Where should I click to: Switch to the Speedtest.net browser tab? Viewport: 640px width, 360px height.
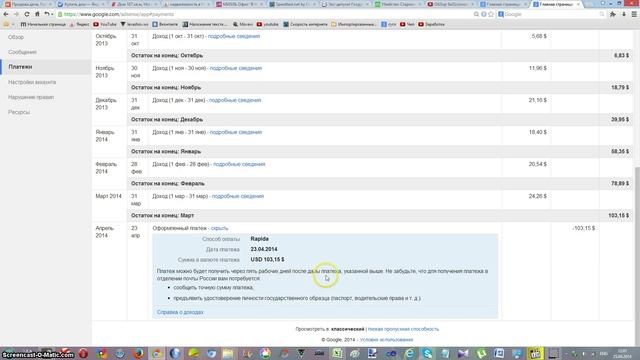coord(293,4)
